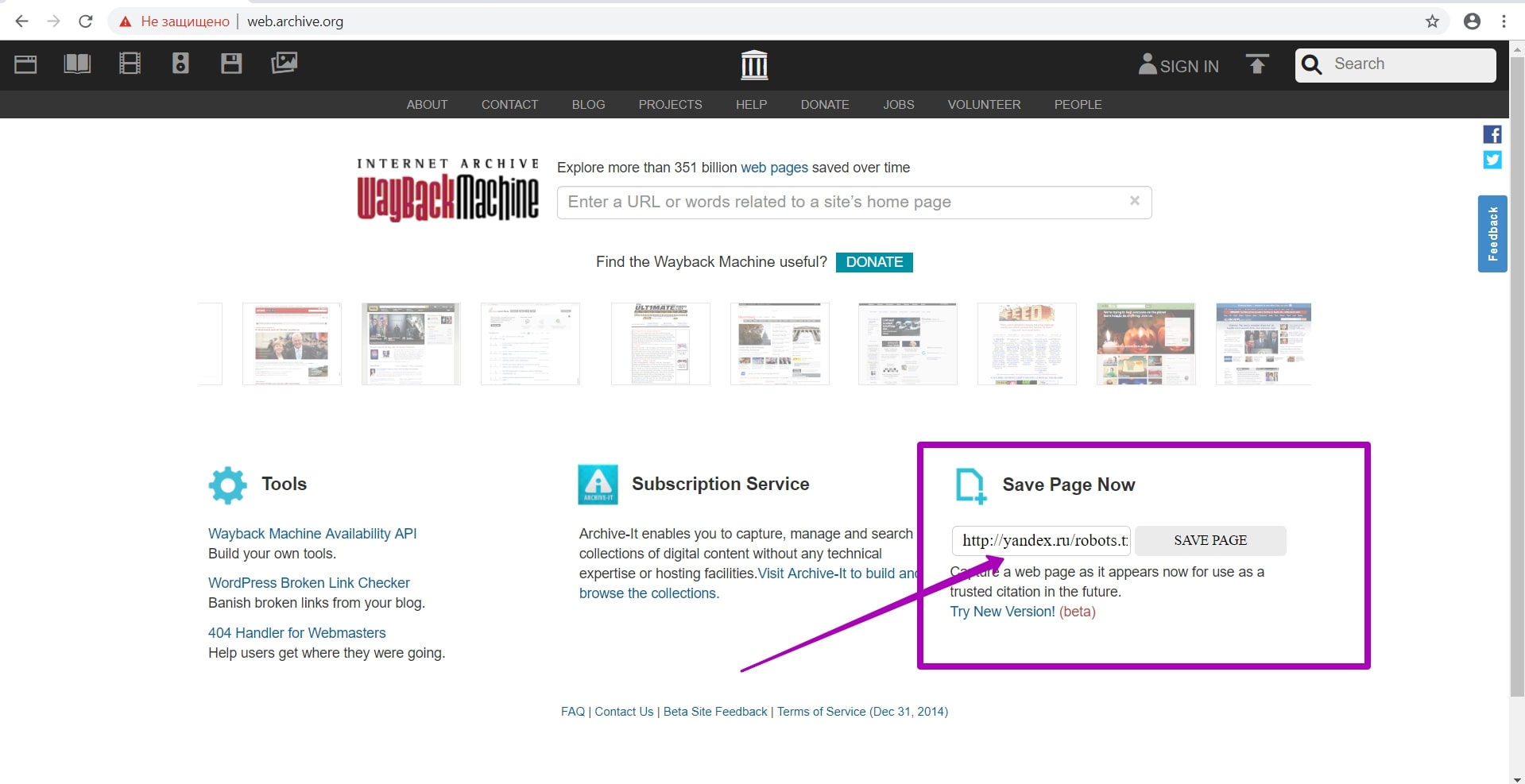The width and height of the screenshot is (1525, 784).
Task: Open the ULTIMATE site thumbnail
Action: pos(660,344)
